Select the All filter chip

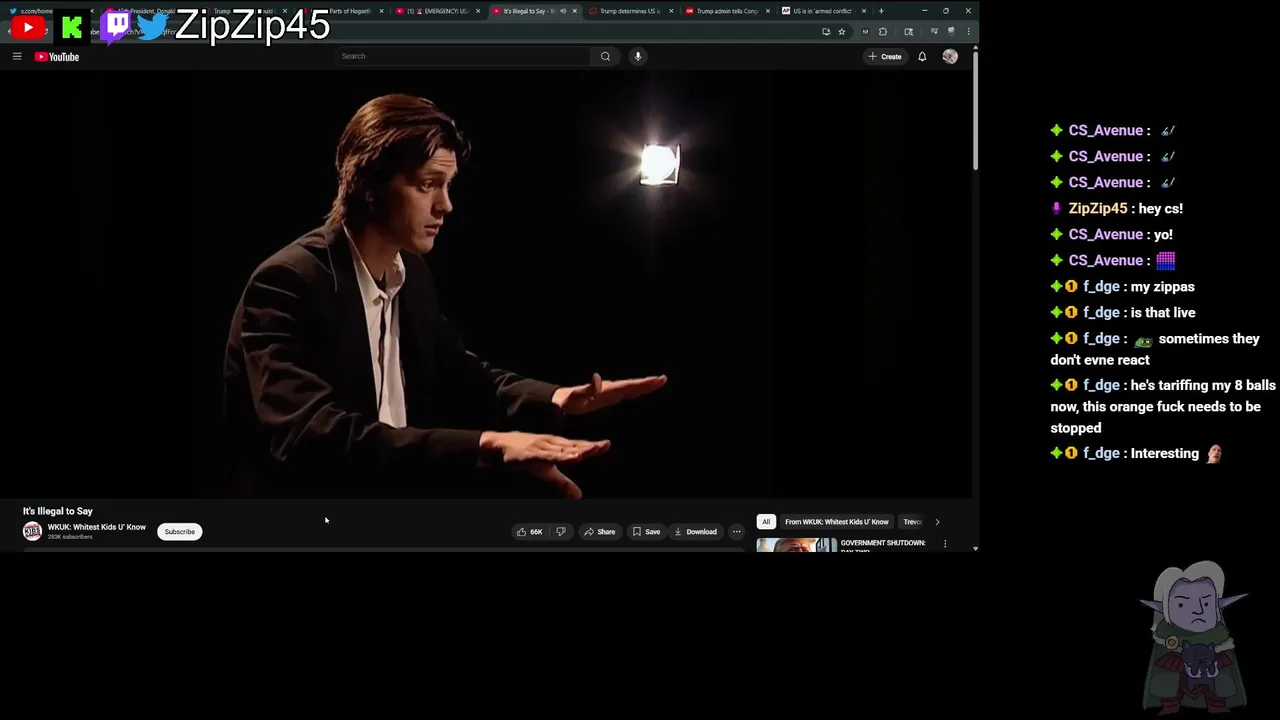coord(766,522)
